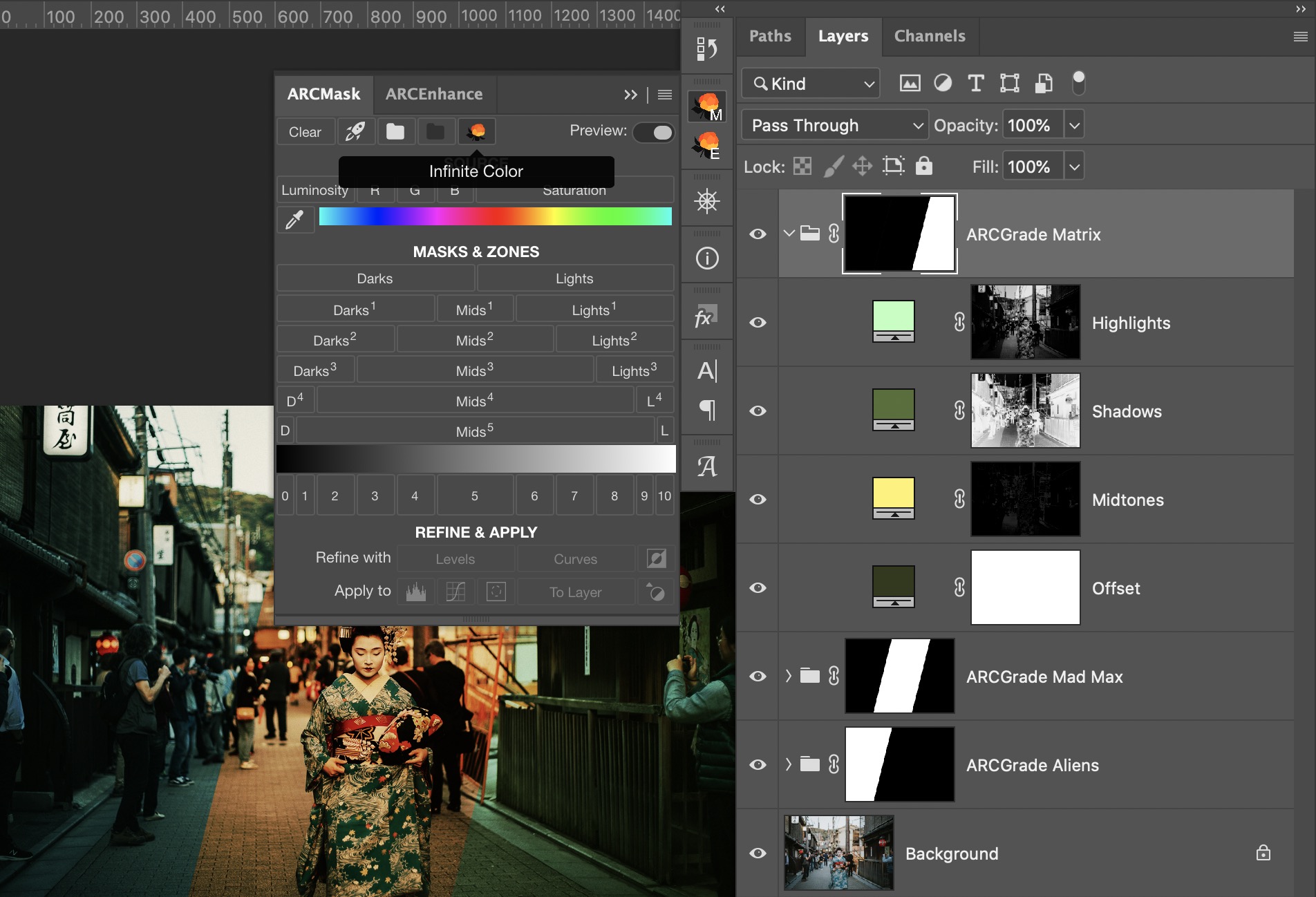Select the Mids 3 mask
This screenshot has height=897, width=1316.
point(475,370)
